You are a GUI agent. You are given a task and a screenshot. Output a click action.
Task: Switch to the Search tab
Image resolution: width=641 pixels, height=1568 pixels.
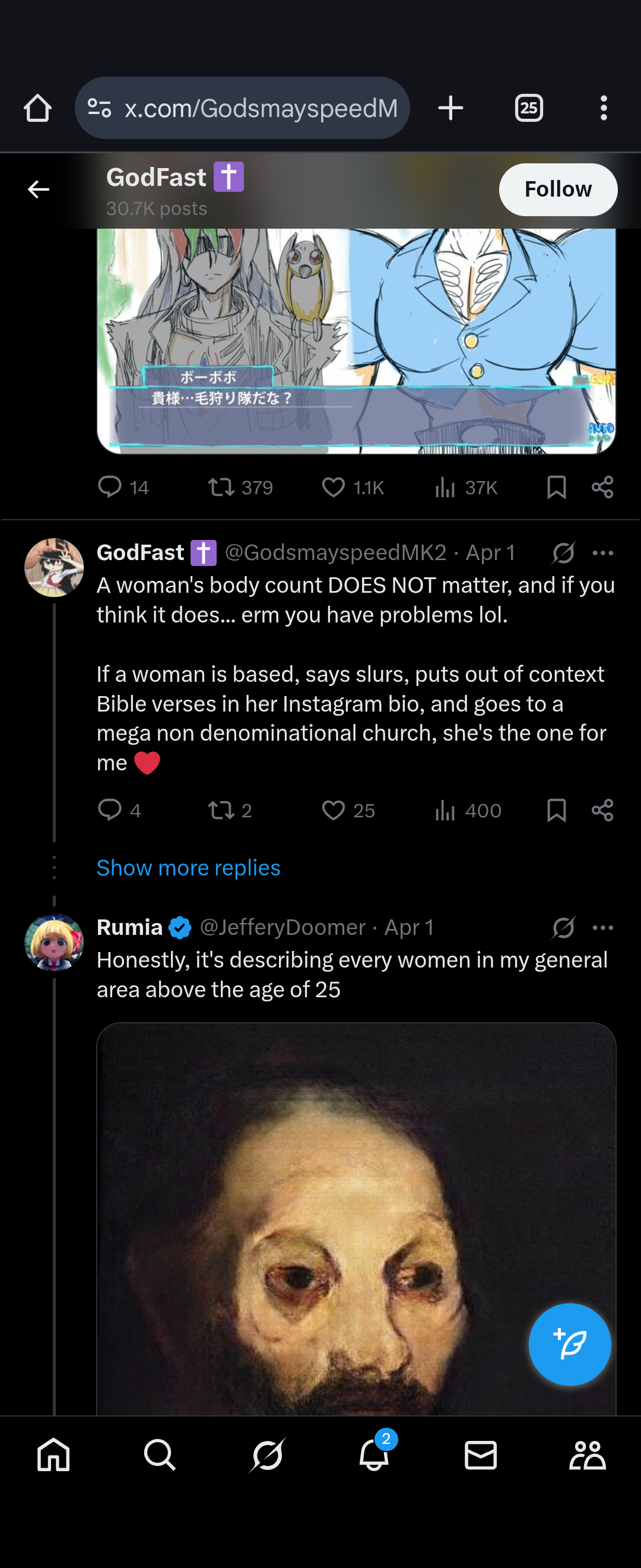pyautogui.click(x=160, y=1455)
